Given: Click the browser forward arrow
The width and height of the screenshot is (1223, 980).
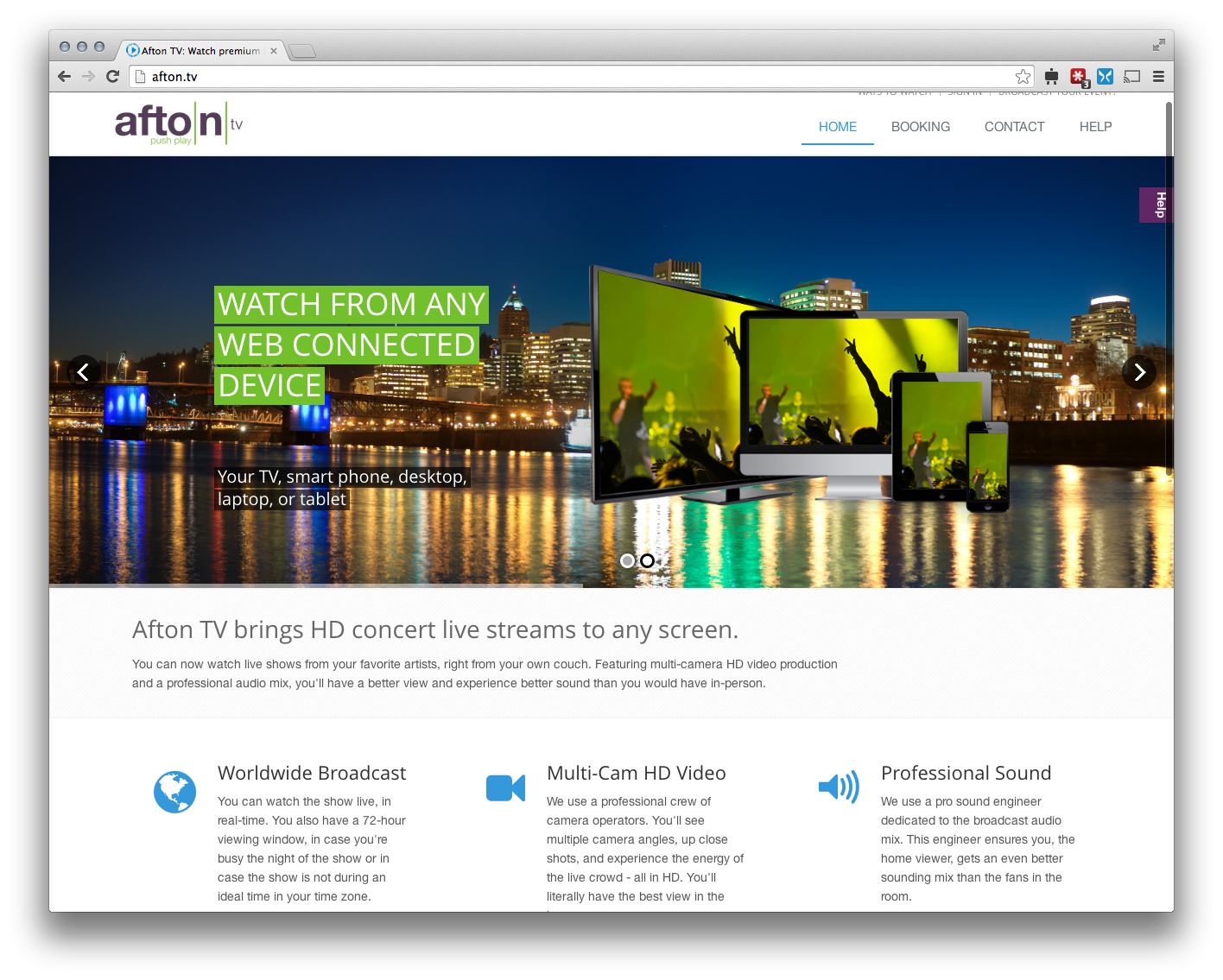Looking at the screenshot, I should [x=88, y=77].
